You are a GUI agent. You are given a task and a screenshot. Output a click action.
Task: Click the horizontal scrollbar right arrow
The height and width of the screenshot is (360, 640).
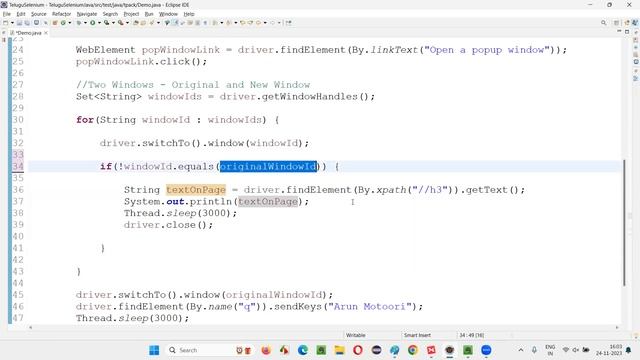pyautogui.click(x=617, y=327)
